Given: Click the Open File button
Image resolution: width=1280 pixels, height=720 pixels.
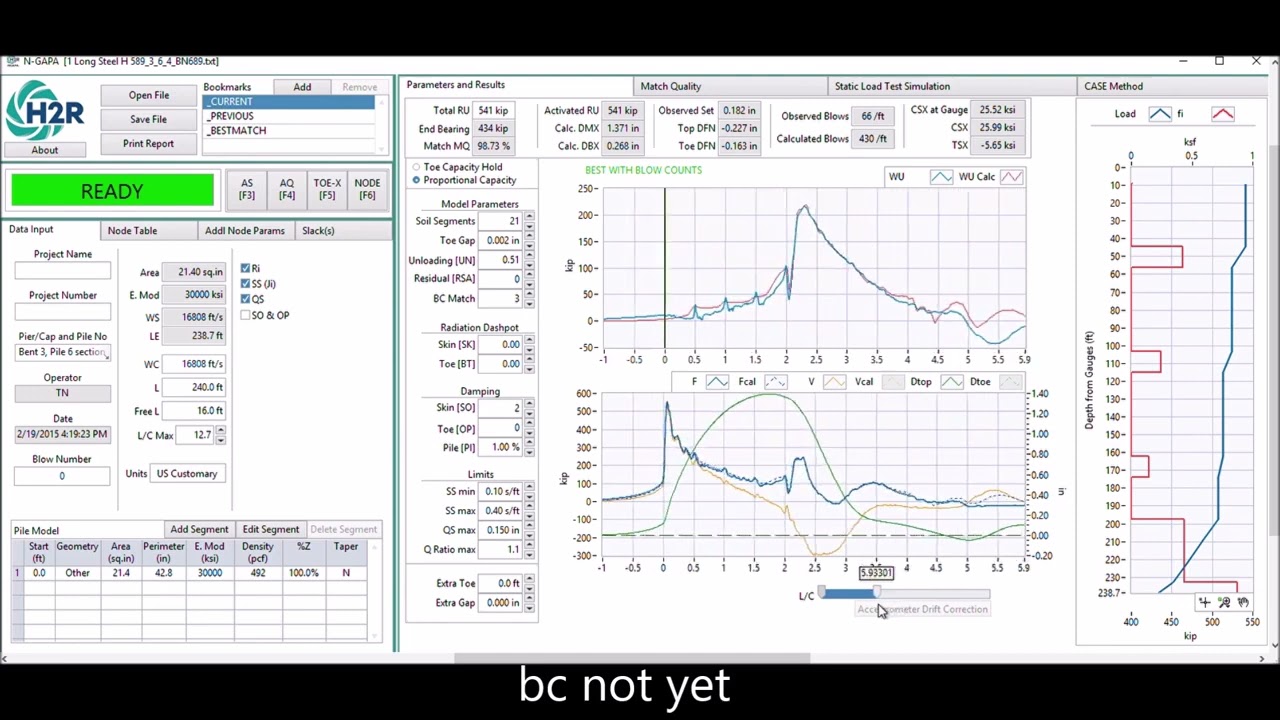Looking at the screenshot, I should (x=148, y=96).
